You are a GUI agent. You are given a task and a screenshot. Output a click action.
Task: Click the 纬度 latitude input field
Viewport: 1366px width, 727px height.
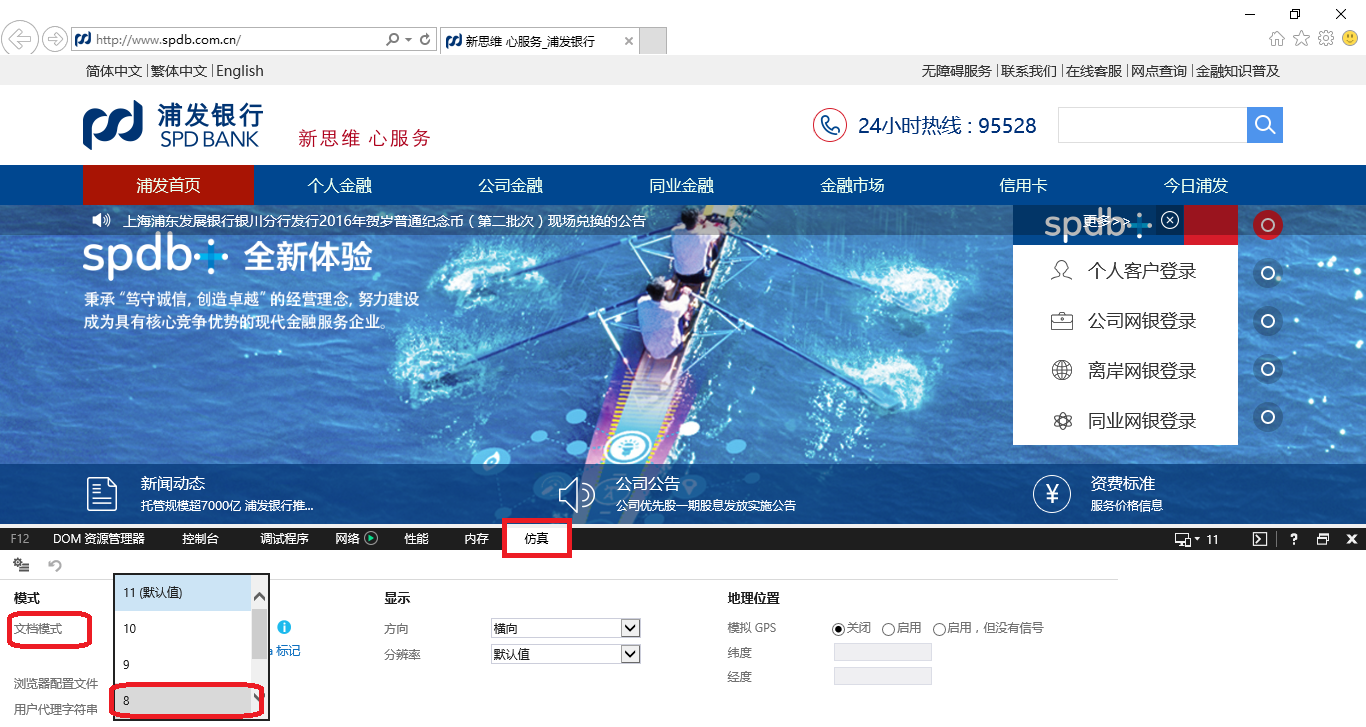click(x=883, y=652)
